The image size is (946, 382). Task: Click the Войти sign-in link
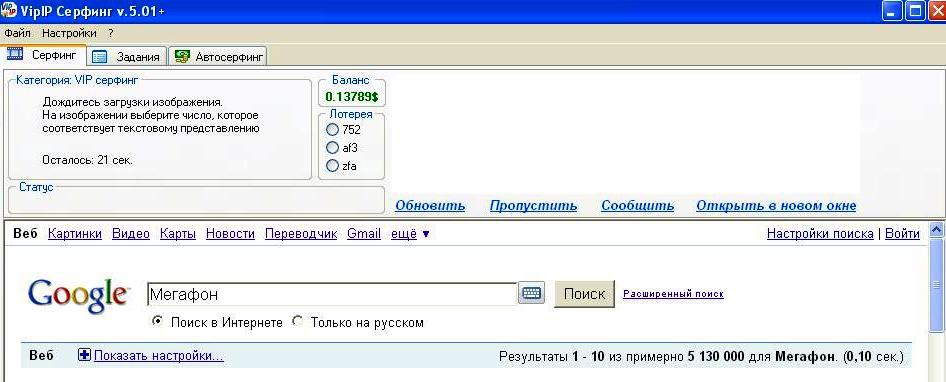(903, 234)
